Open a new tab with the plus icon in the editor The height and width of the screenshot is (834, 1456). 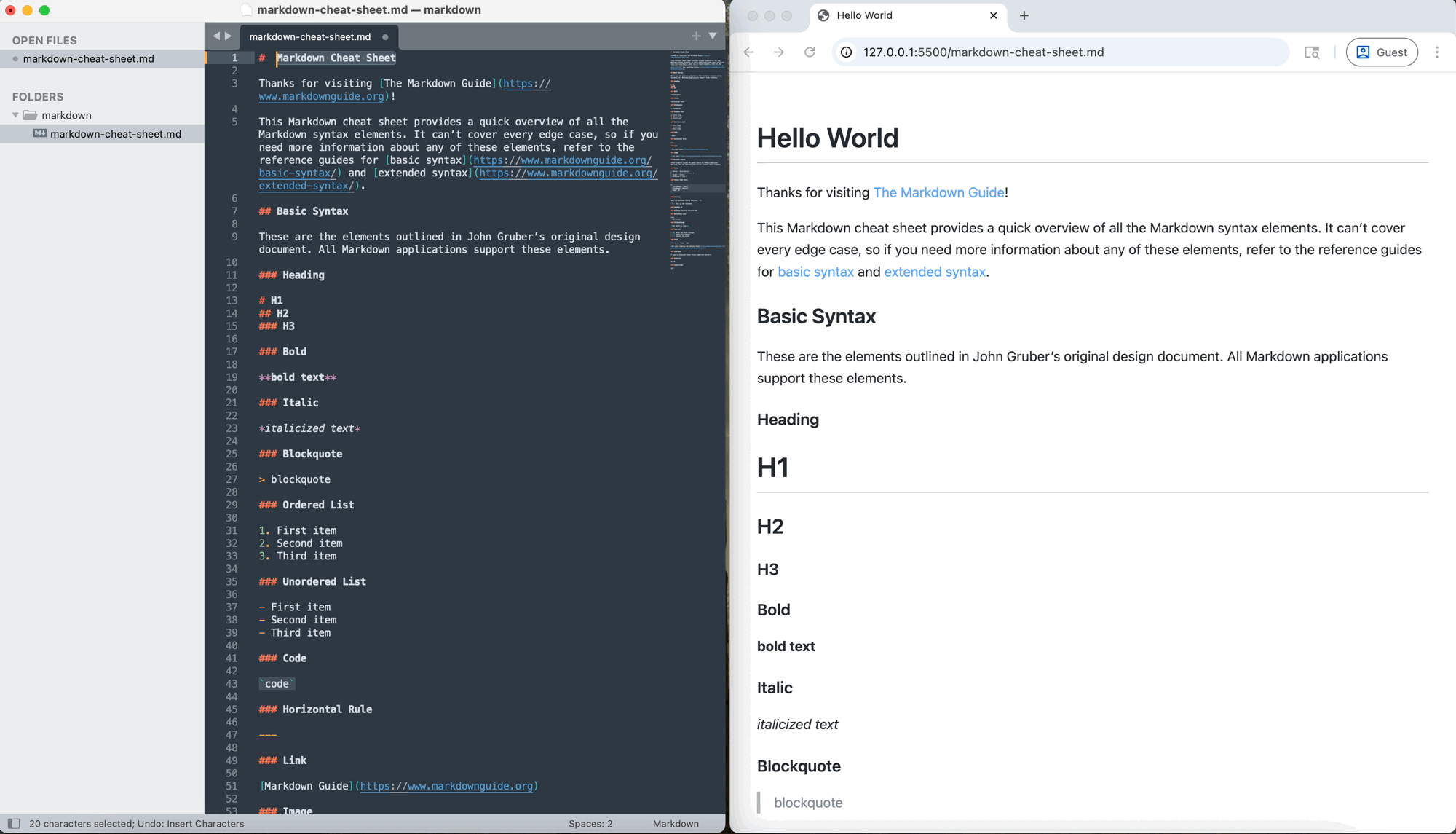pyautogui.click(x=696, y=35)
